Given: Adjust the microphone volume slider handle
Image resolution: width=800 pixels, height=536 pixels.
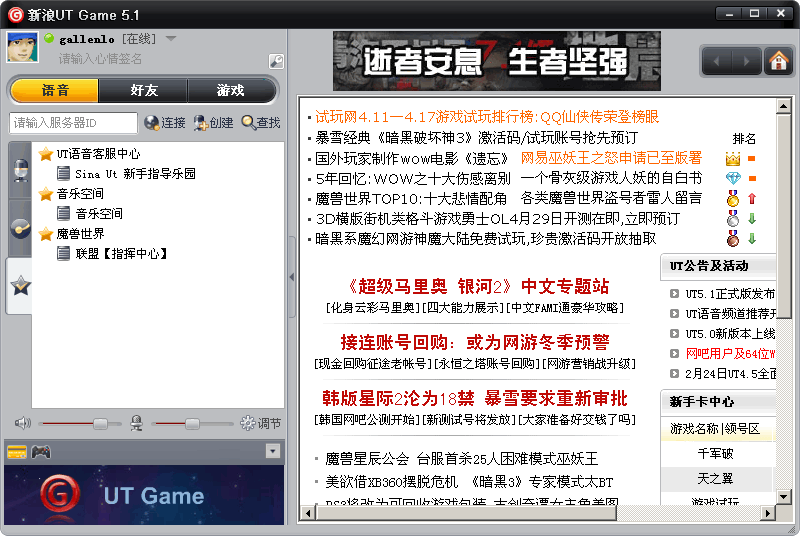Looking at the screenshot, I should click(192, 424).
